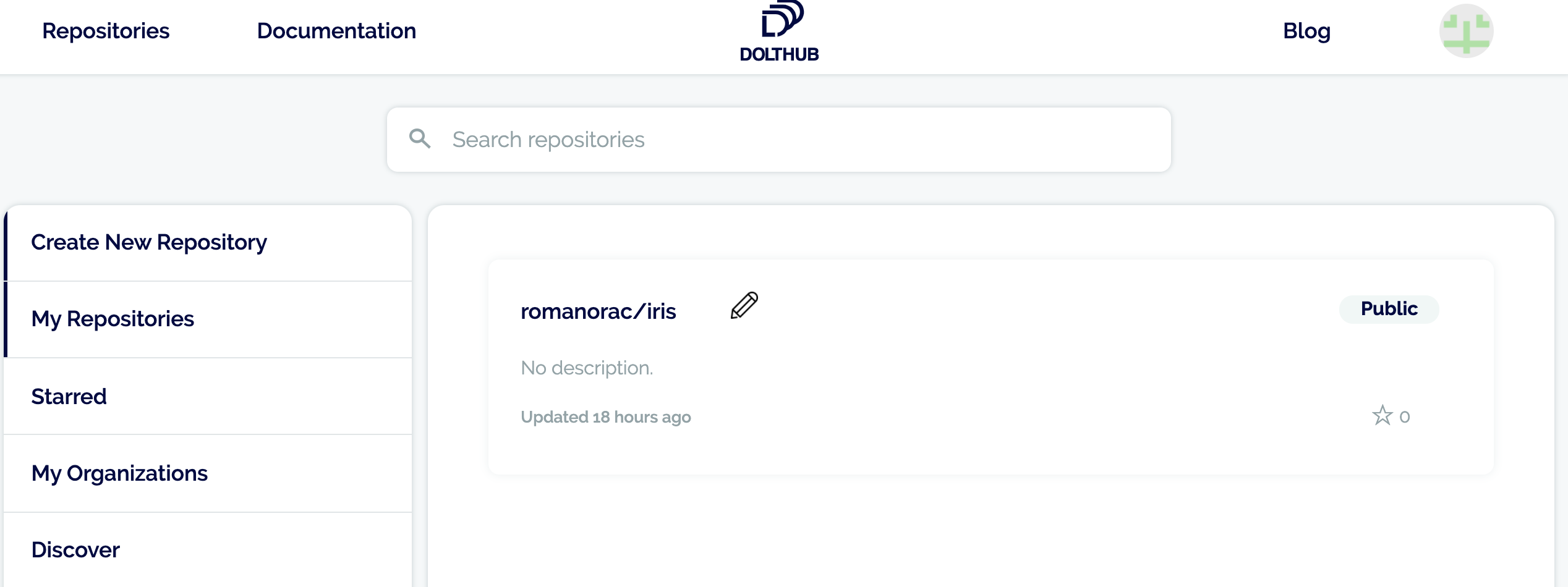Click the No description text
The image size is (1568, 587).
(586, 368)
